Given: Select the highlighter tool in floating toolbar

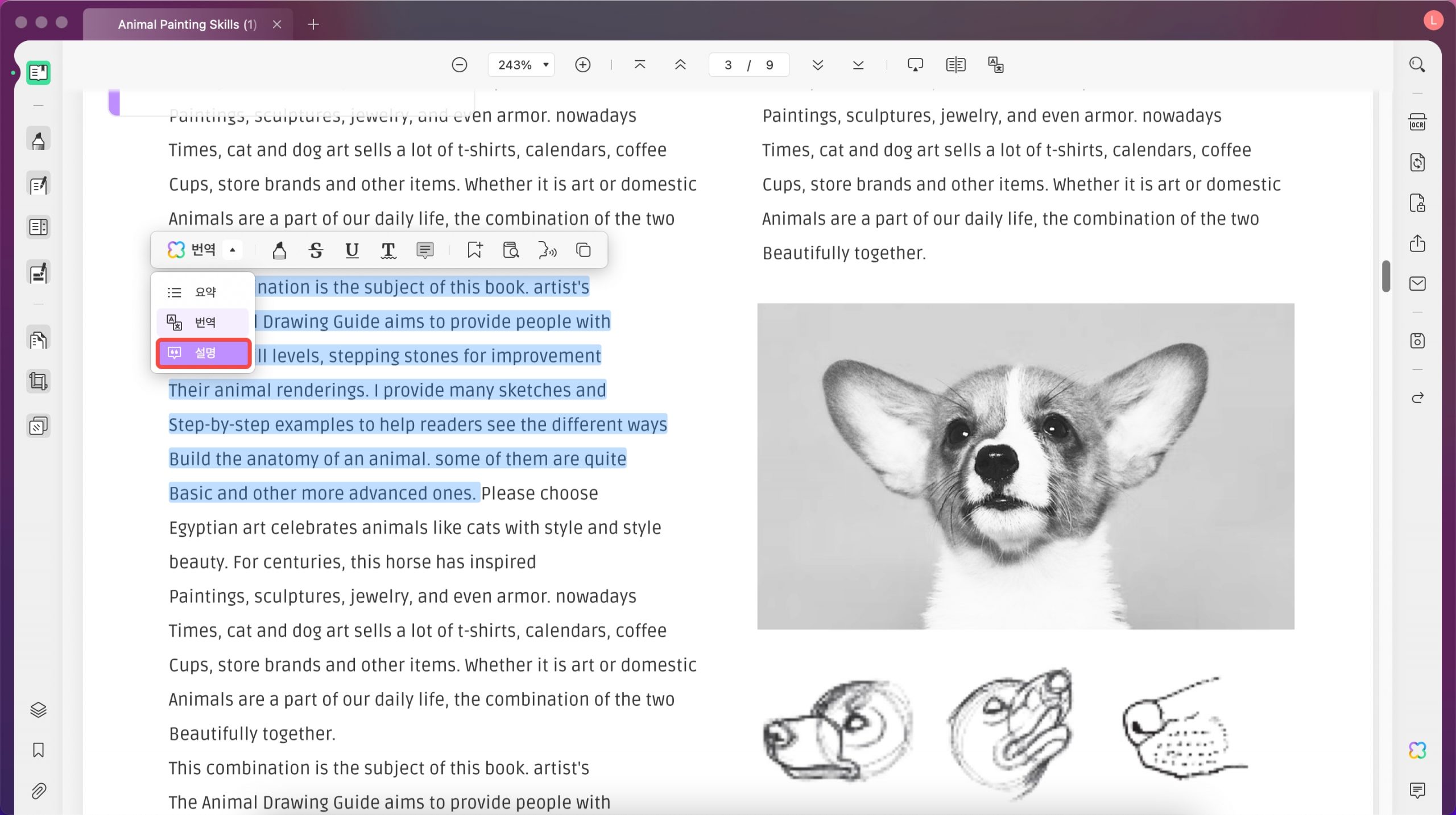Looking at the screenshot, I should click(279, 250).
